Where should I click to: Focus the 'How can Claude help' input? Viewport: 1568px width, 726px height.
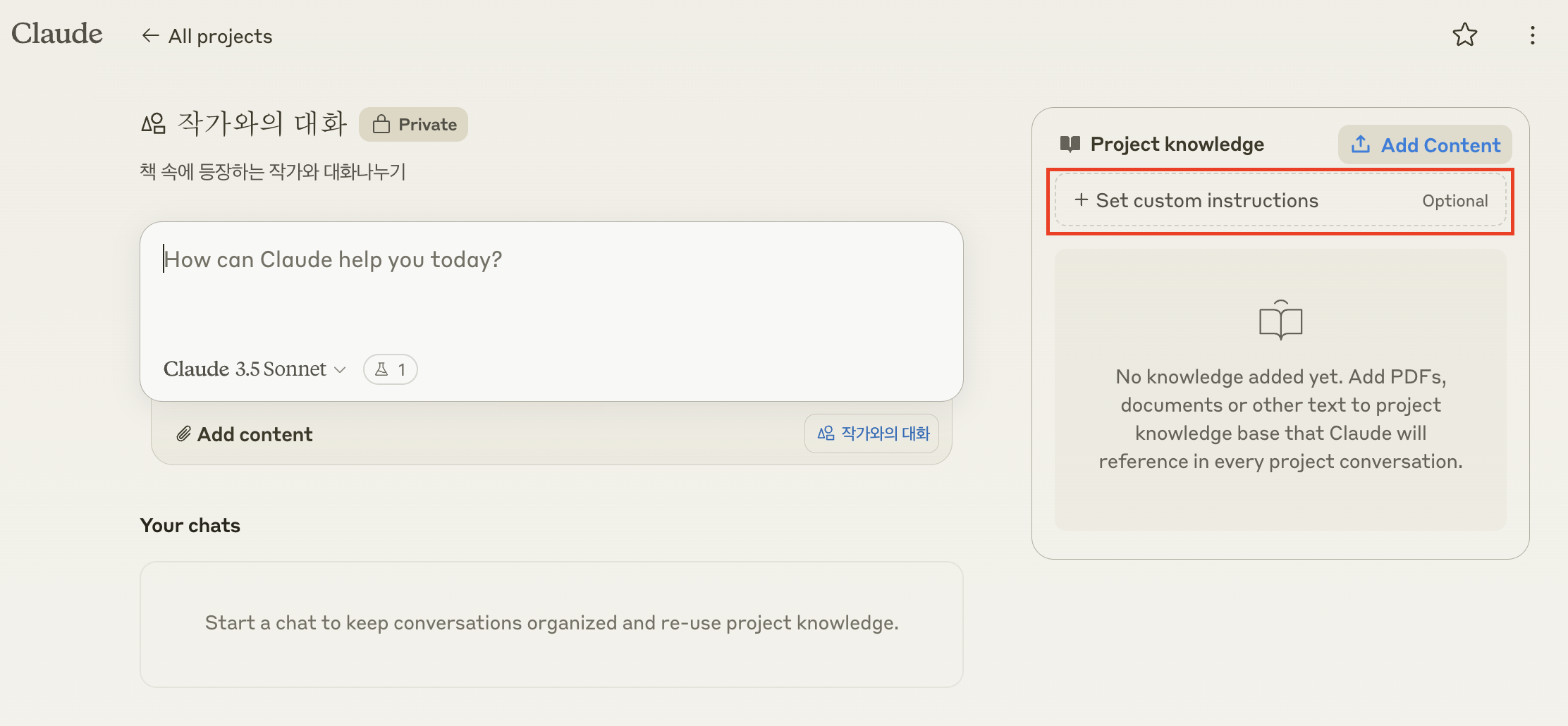(x=550, y=282)
